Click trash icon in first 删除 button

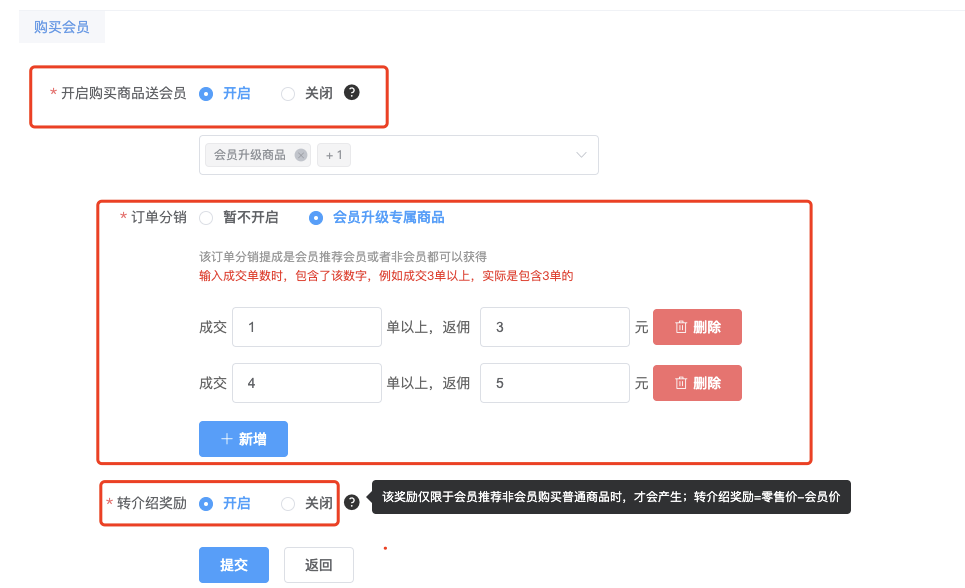tap(681, 327)
